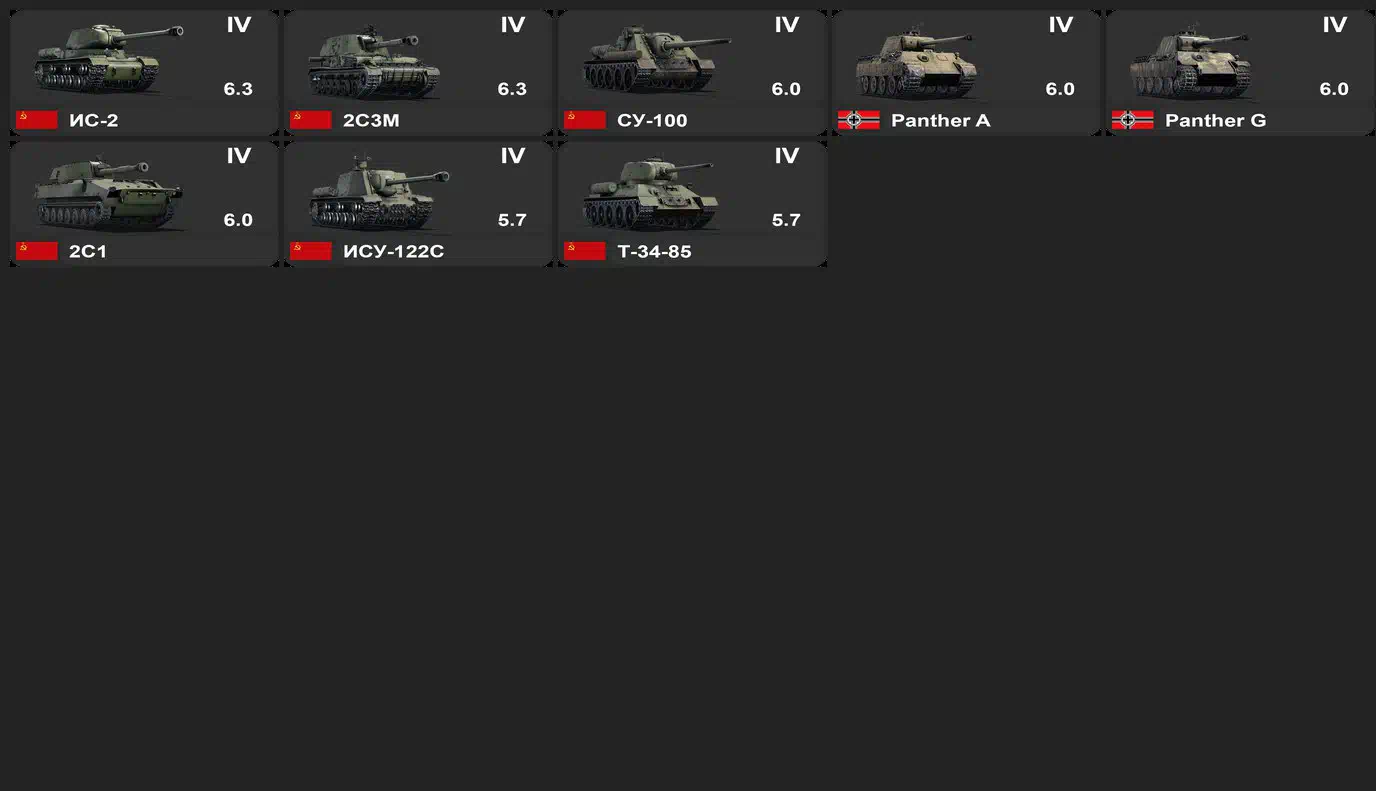Click the 6.3 rating on 2С3М card
This screenshot has width=1376, height=791.
(512, 89)
